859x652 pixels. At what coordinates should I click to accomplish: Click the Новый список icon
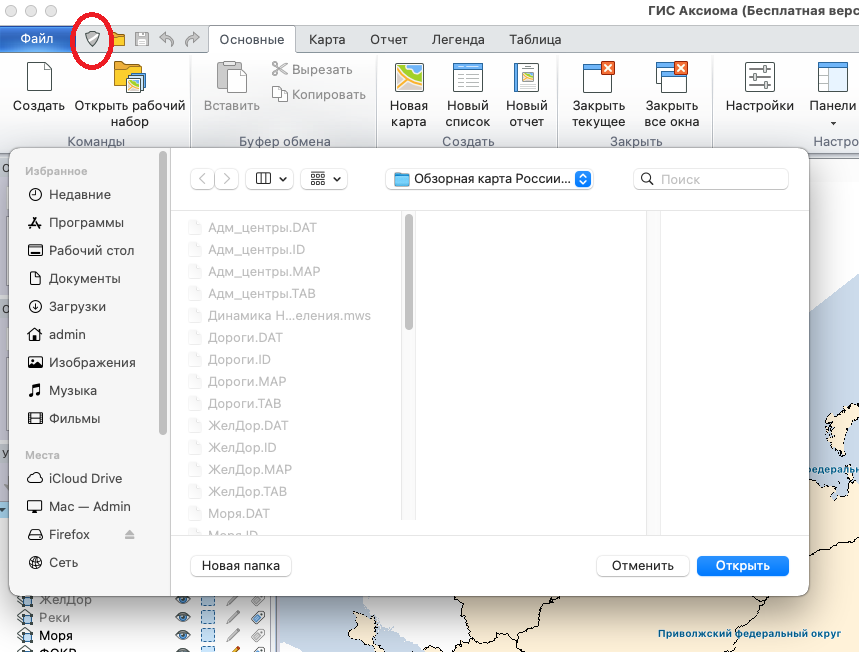(x=468, y=78)
